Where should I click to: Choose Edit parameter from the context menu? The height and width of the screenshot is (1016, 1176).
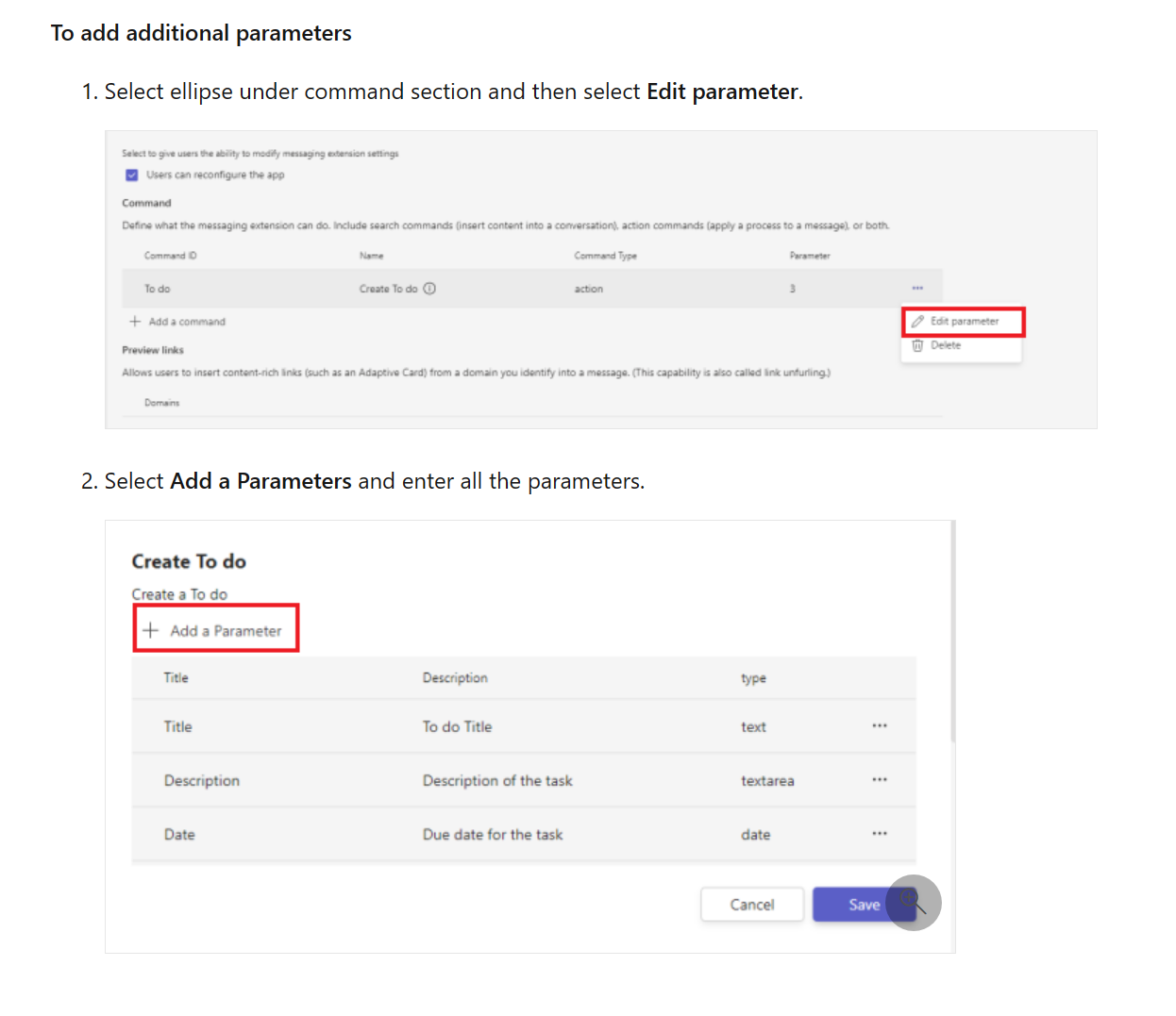(x=966, y=321)
